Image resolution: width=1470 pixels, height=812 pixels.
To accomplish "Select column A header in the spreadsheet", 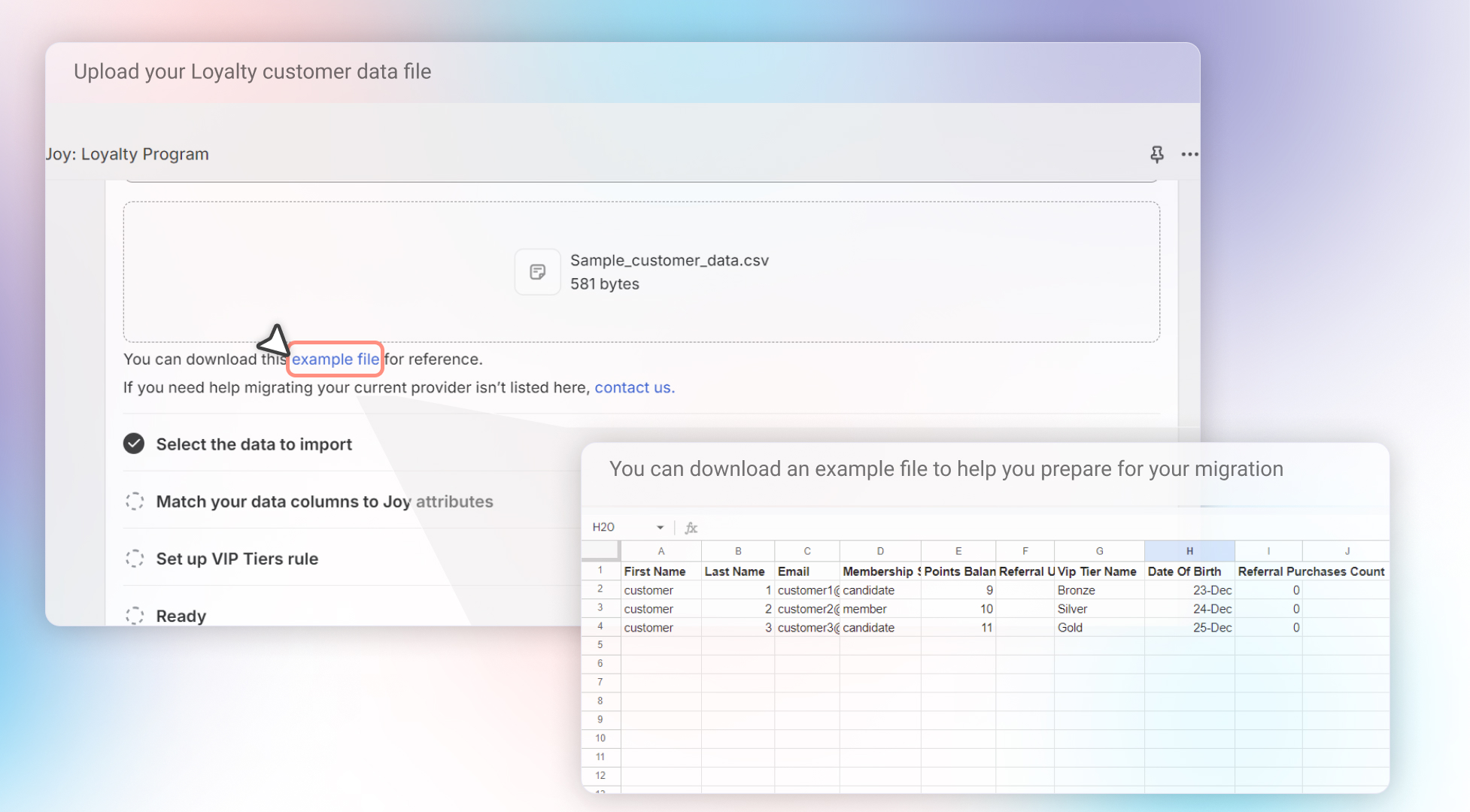I will click(x=661, y=551).
